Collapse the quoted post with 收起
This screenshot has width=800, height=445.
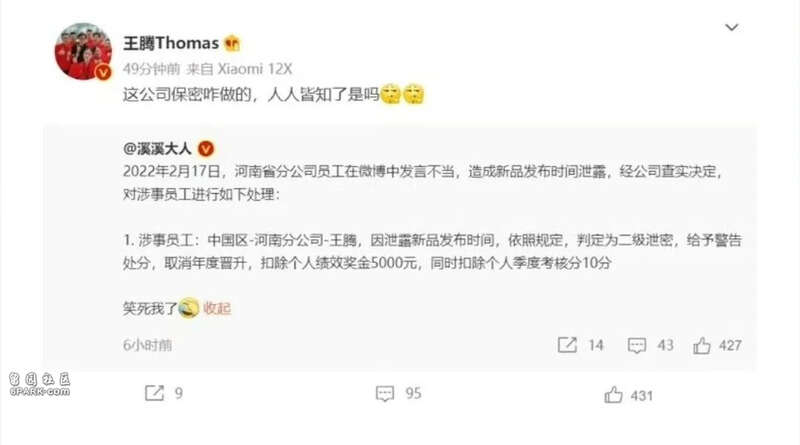tap(217, 308)
